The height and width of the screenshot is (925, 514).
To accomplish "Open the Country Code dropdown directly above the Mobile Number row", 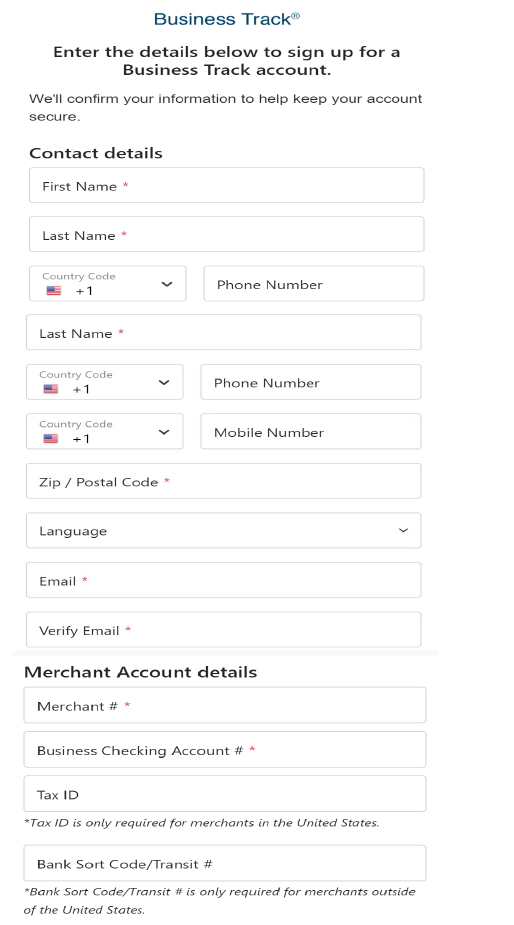I will [x=104, y=382].
